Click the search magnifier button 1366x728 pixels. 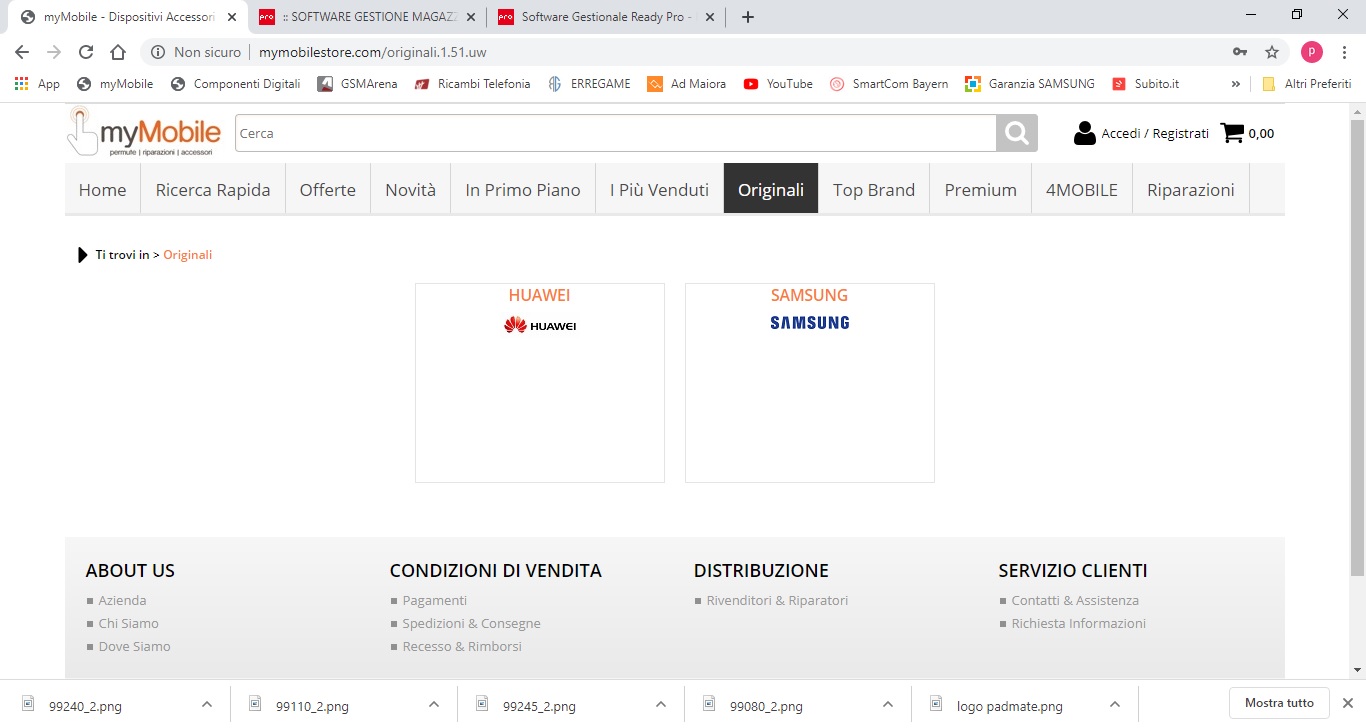pos(1017,133)
